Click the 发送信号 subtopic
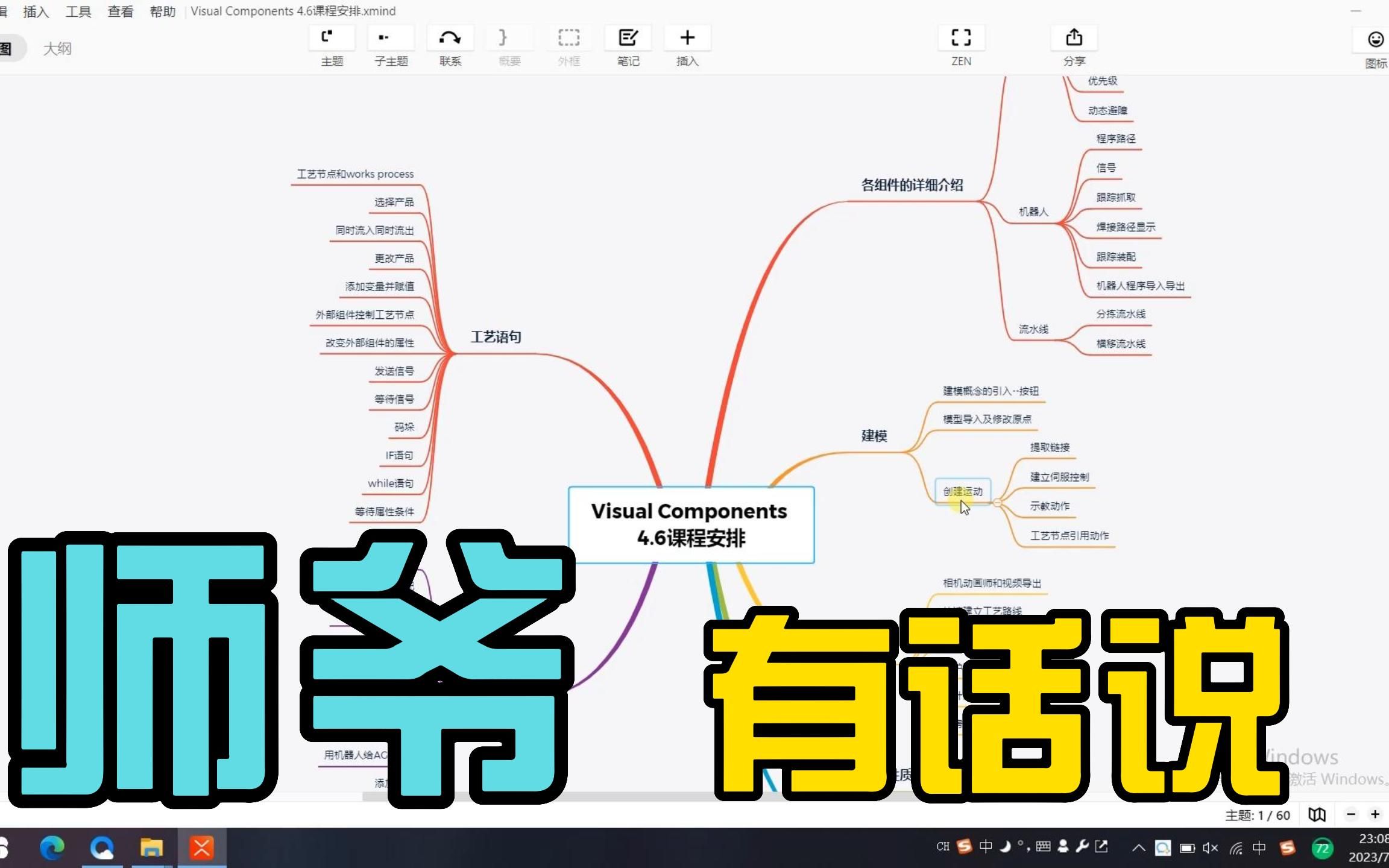Viewport: 1389px width, 868px height. click(394, 371)
